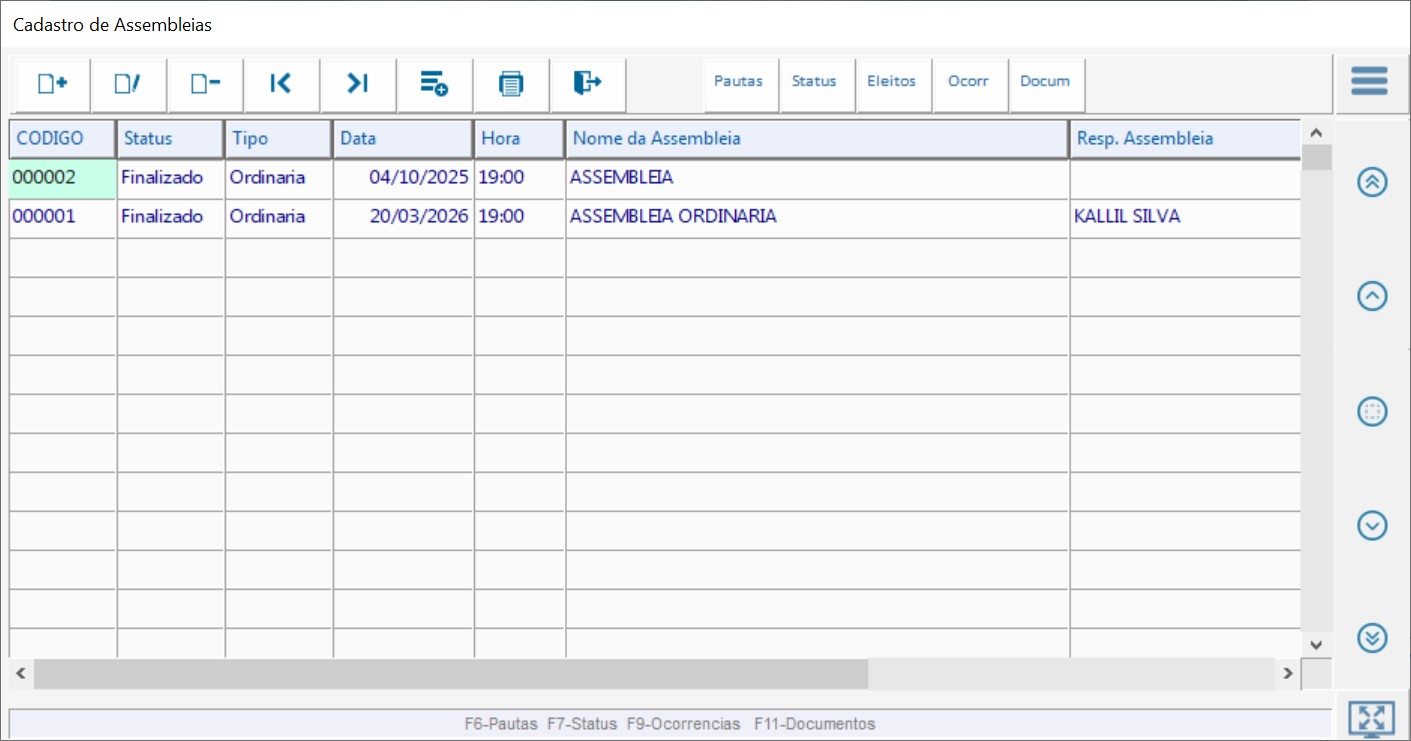Viewport: 1411px width, 741px height.
Task: Click the horizontal scrollbar right arrow
Action: tap(1288, 674)
